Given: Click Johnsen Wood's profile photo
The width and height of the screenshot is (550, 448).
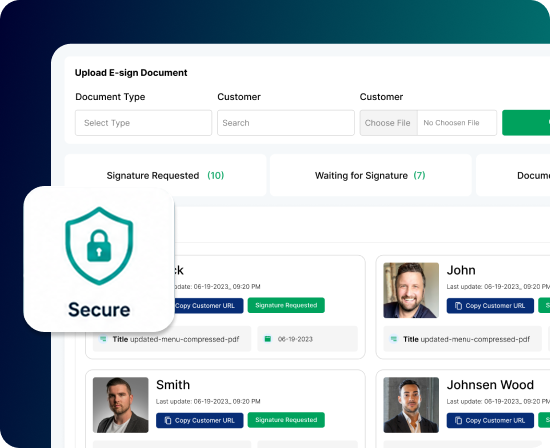Looking at the screenshot, I should (411, 405).
